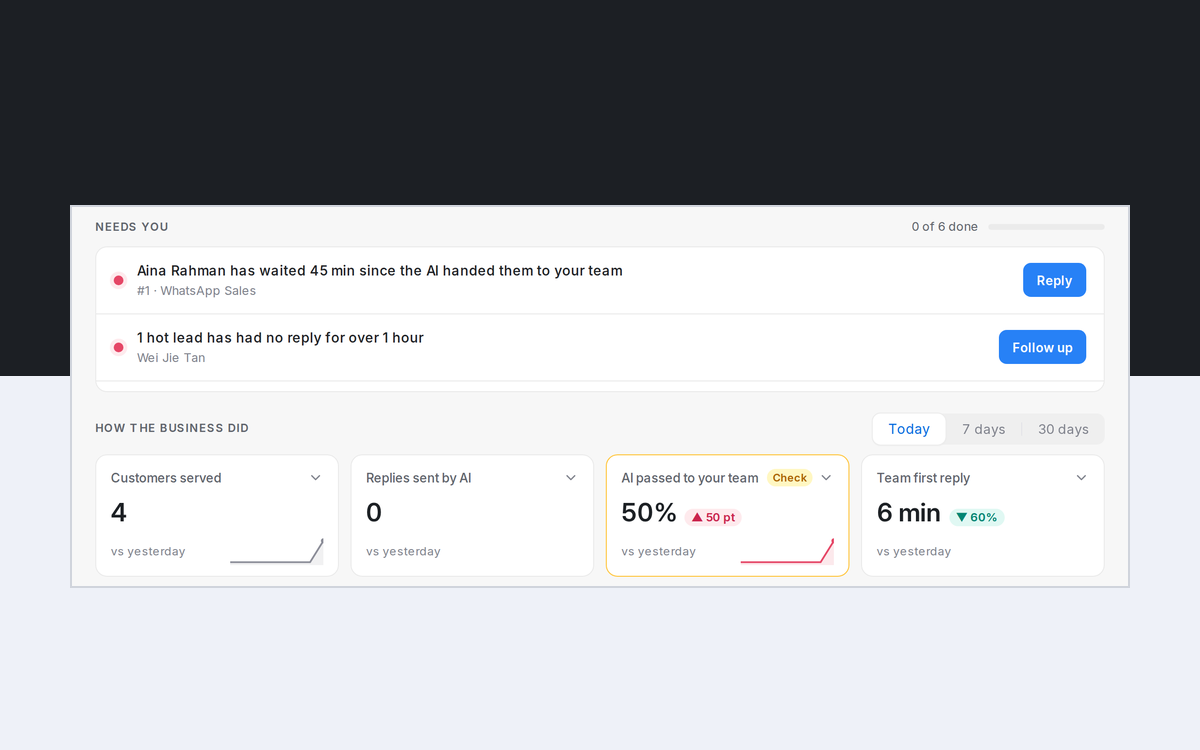Open the 1 hot lead no reply item
1200x750 pixels.
[600, 348]
